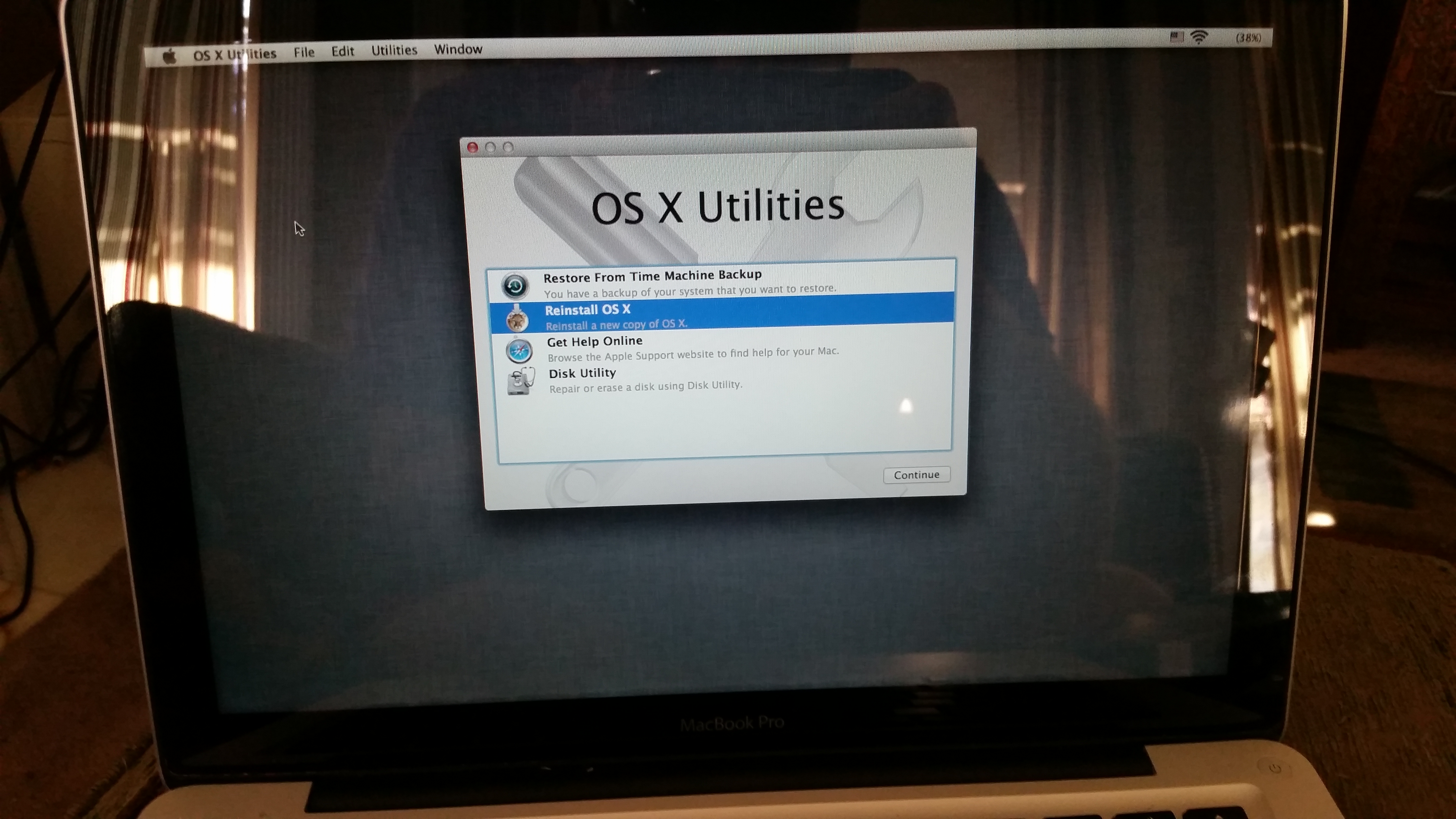This screenshot has width=1456, height=819.
Task: Click the Wi-Fi status icon
Action: coord(1199,37)
